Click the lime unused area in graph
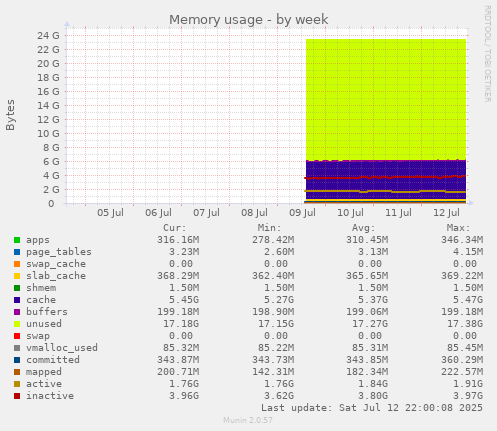Screen dimensions: 497x431 click(386, 100)
